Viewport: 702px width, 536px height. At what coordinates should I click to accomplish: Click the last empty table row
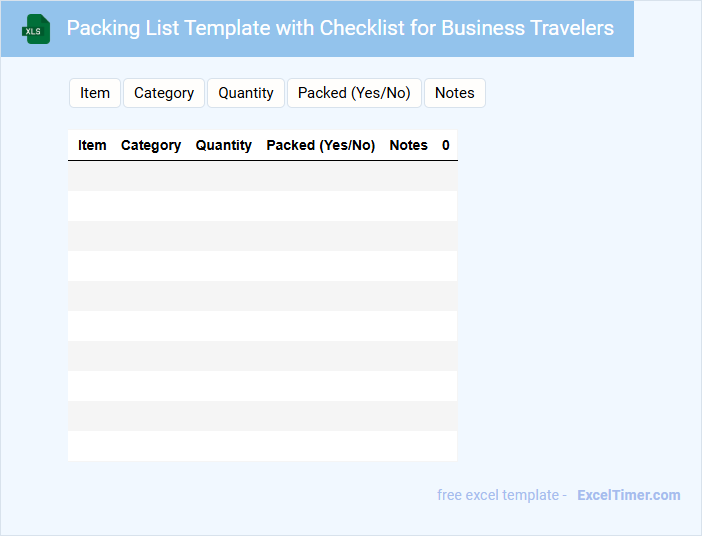(x=262, y=446)
